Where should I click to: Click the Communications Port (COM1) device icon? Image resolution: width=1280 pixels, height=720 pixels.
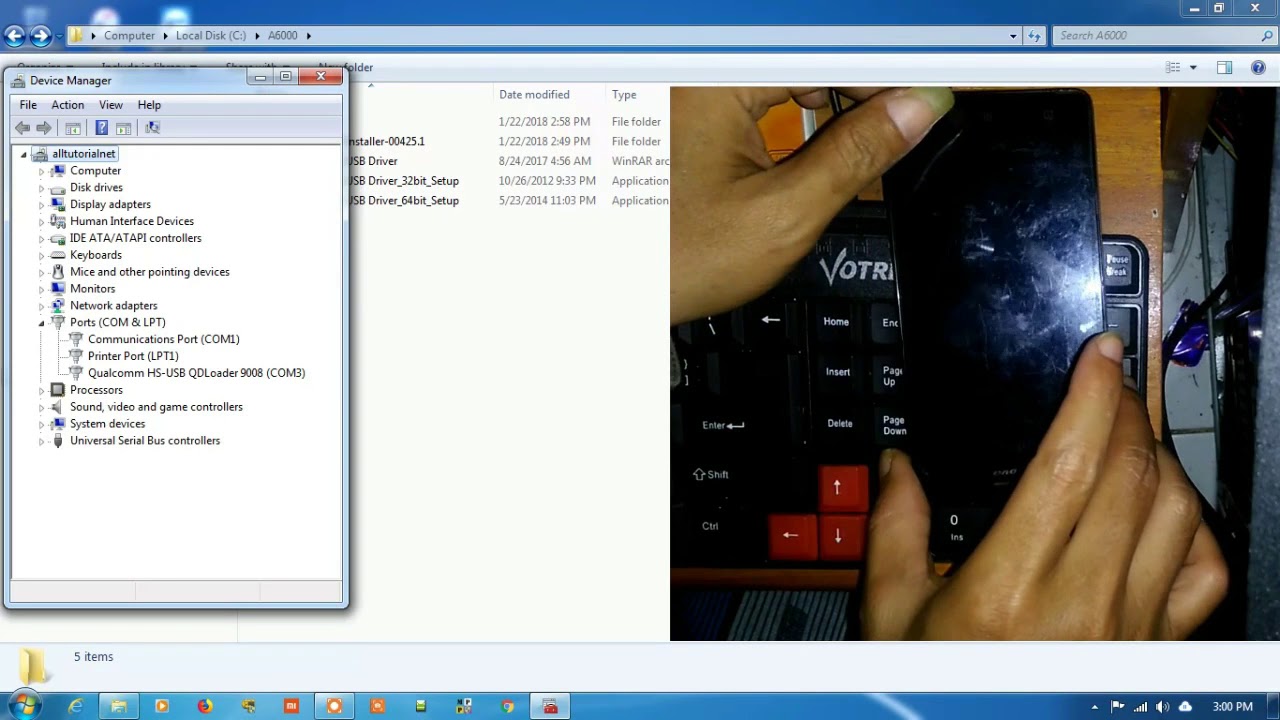click(76, 339)
